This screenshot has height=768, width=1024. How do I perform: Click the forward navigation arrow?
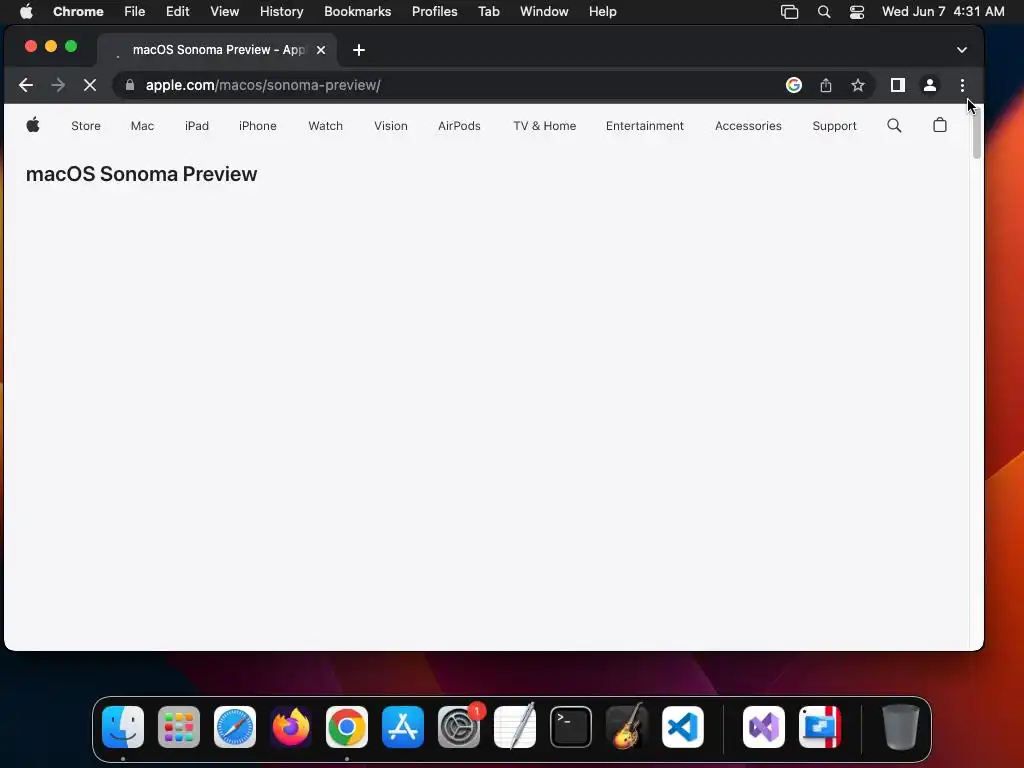tap(58, 85)
